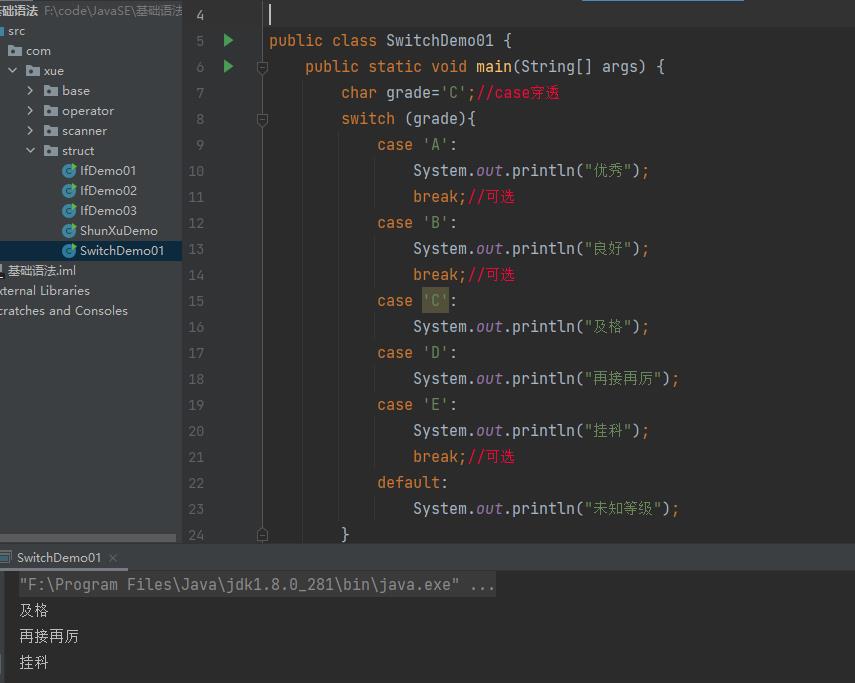Expand the operator package

tap(30, 111)
